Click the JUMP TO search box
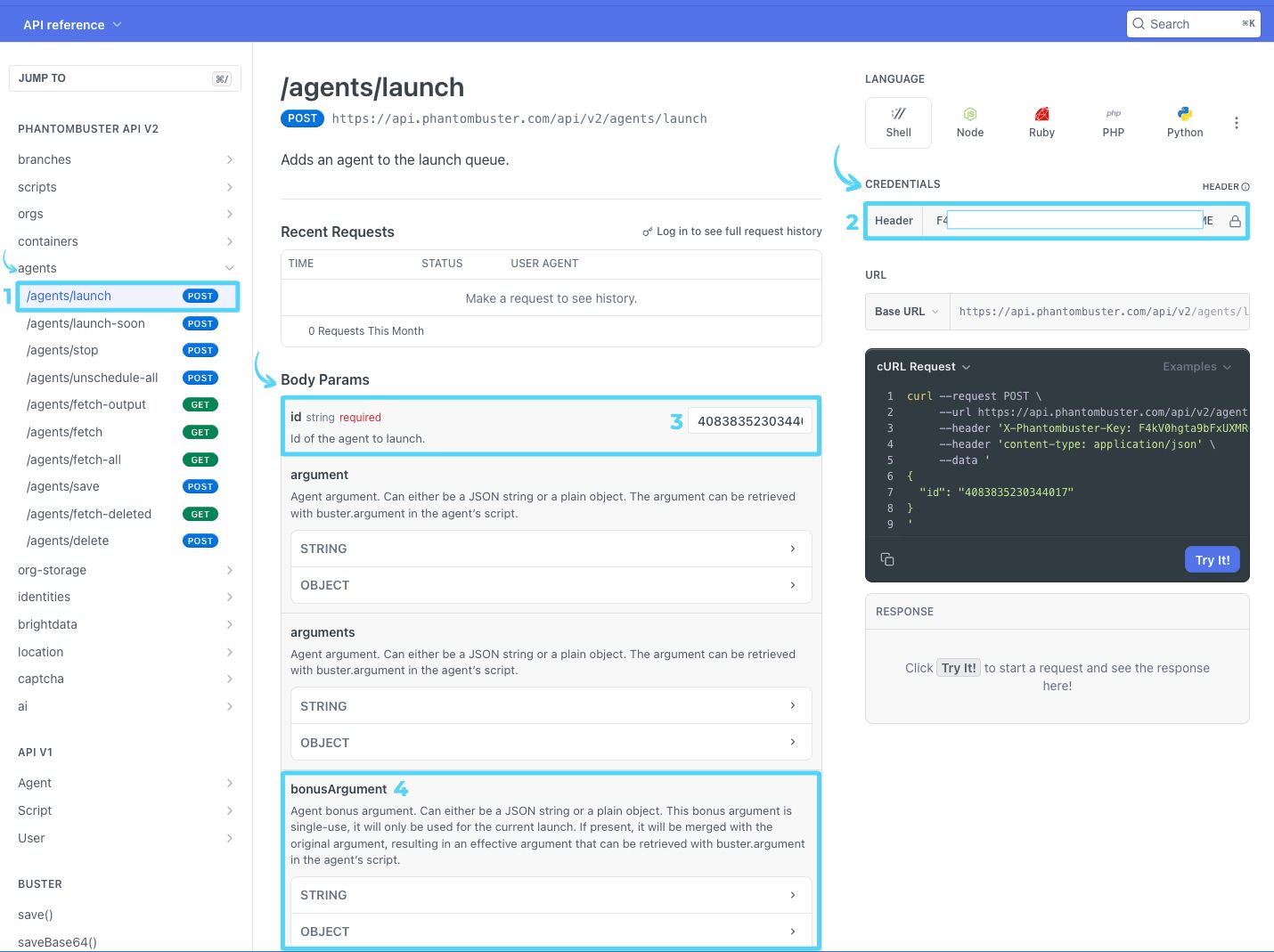The width and height of the screenshot is (1274, 952). point(125,78)
